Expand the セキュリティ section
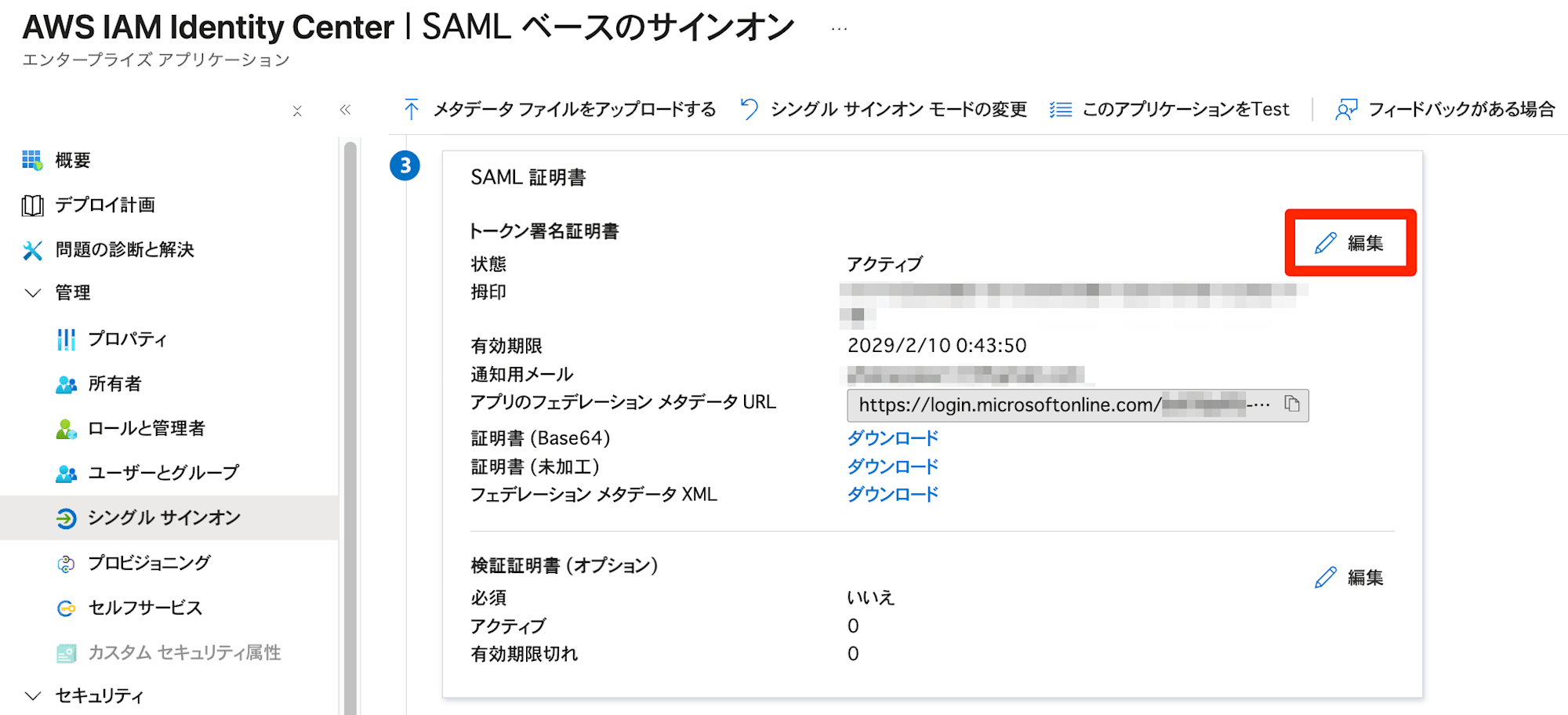 click(x=32, y=695)
